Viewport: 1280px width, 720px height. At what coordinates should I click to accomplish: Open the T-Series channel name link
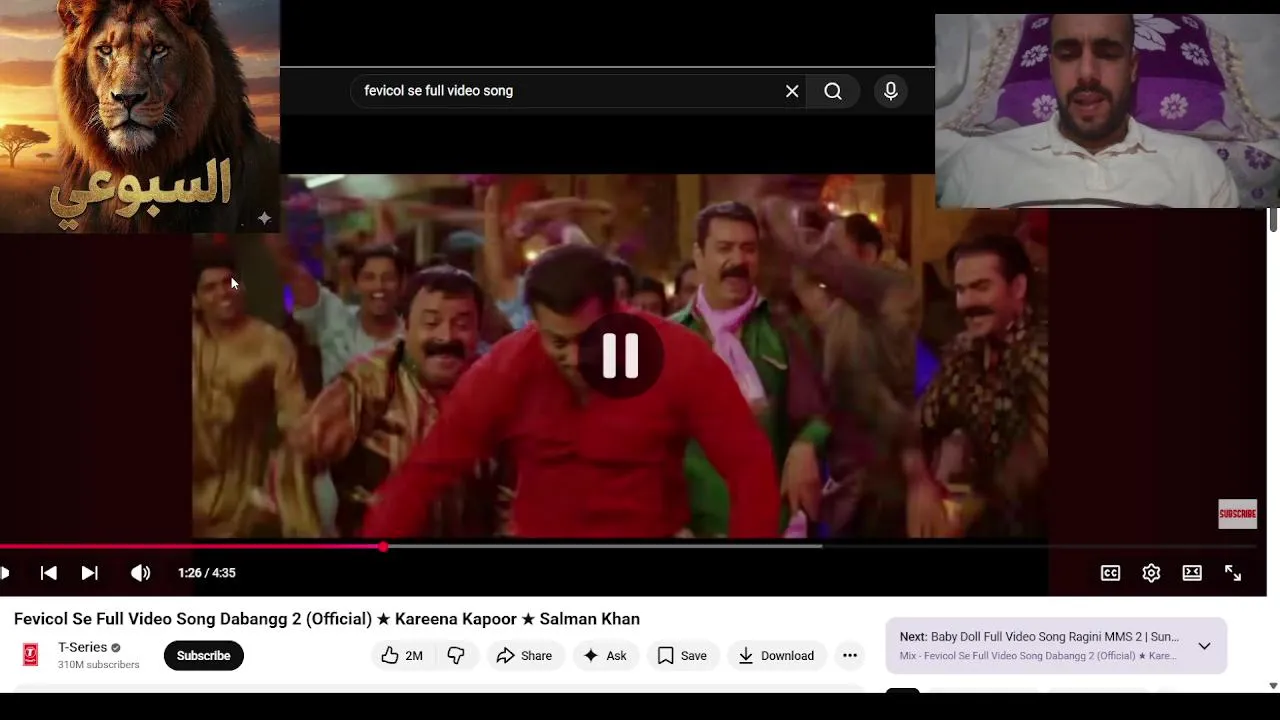point(82,647)
